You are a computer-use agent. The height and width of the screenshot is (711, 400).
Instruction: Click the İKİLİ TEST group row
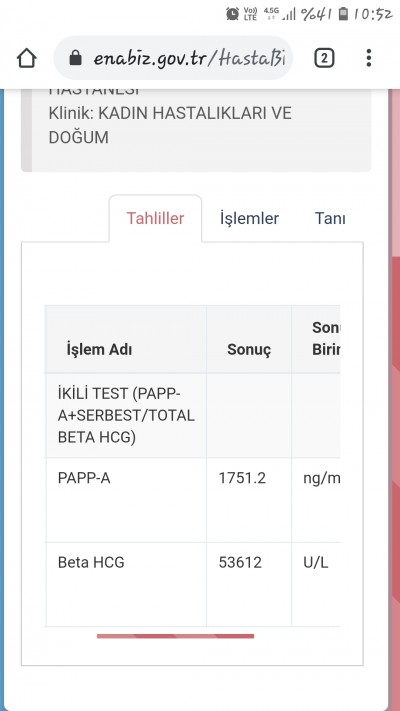tap(192, 416)
